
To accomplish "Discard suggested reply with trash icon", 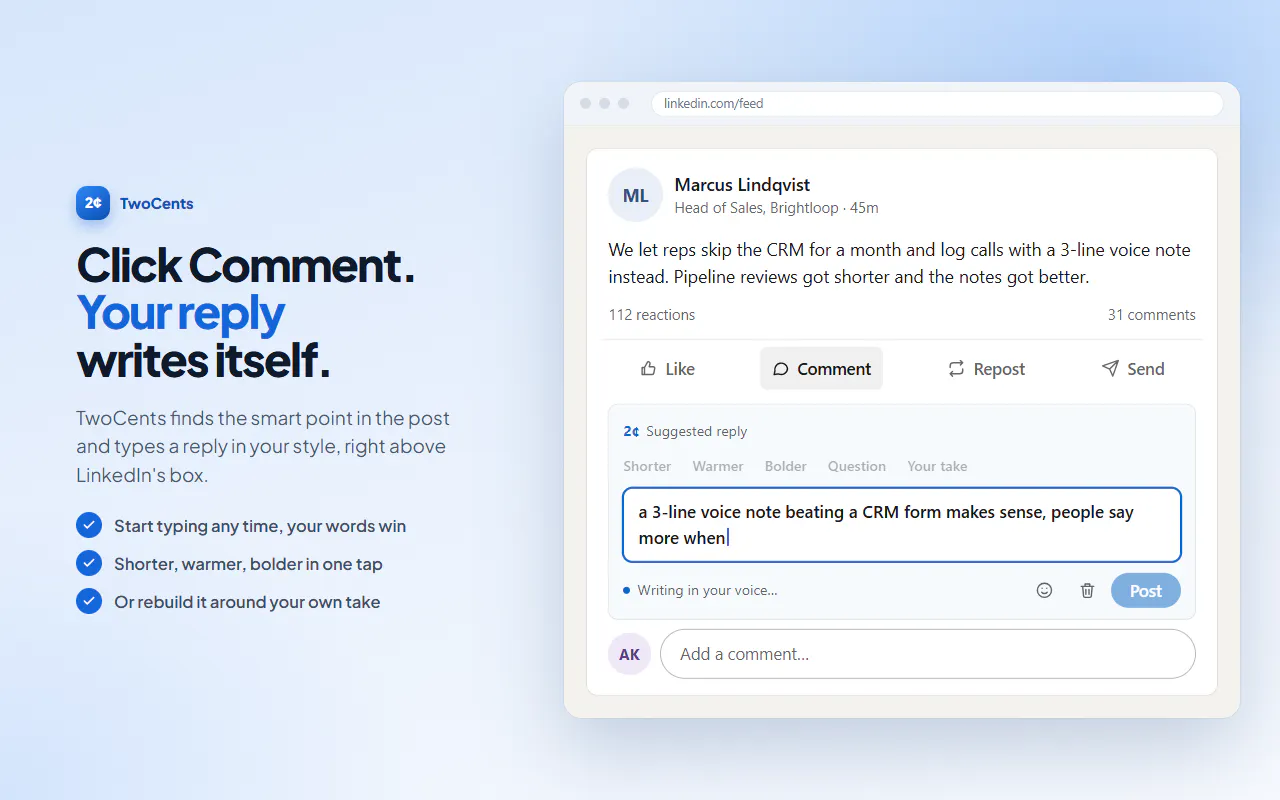I will pos(1087,590).
